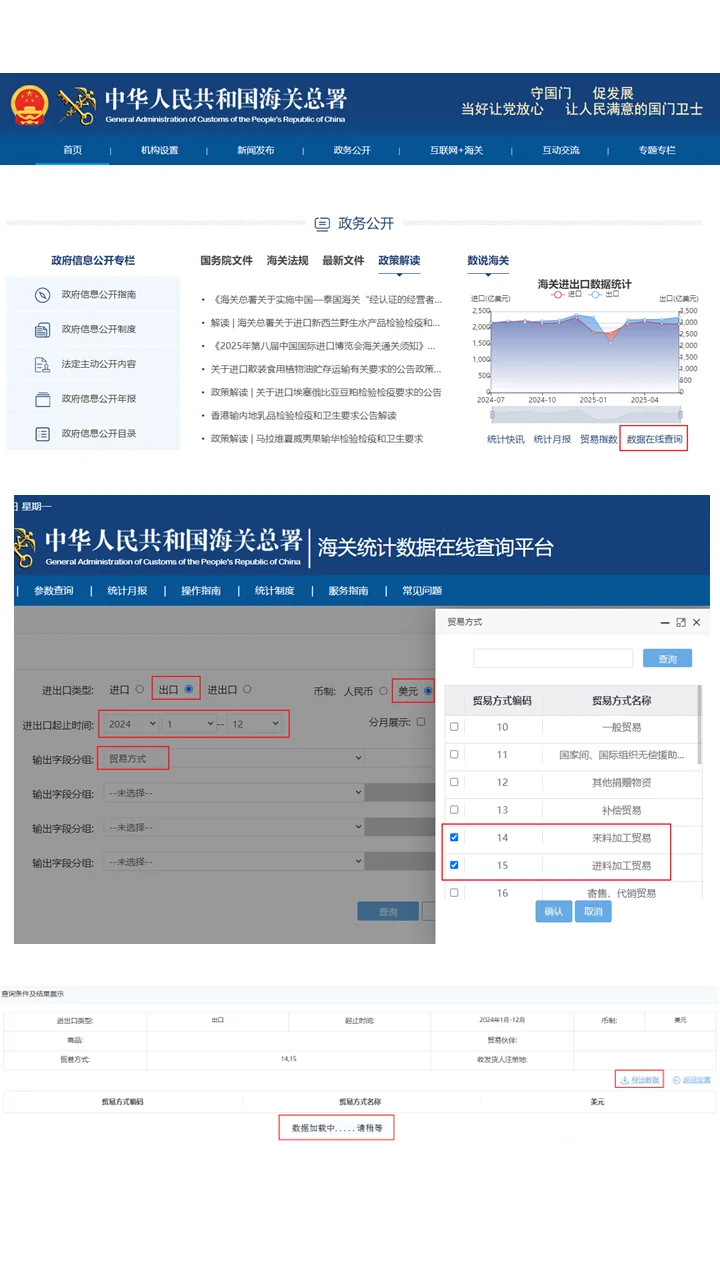720x1280 pixels.
Task: Uncheck trade mode 15 进料加工贸易 checkbox
Action: pyautogui.click(x=454, y=865)
